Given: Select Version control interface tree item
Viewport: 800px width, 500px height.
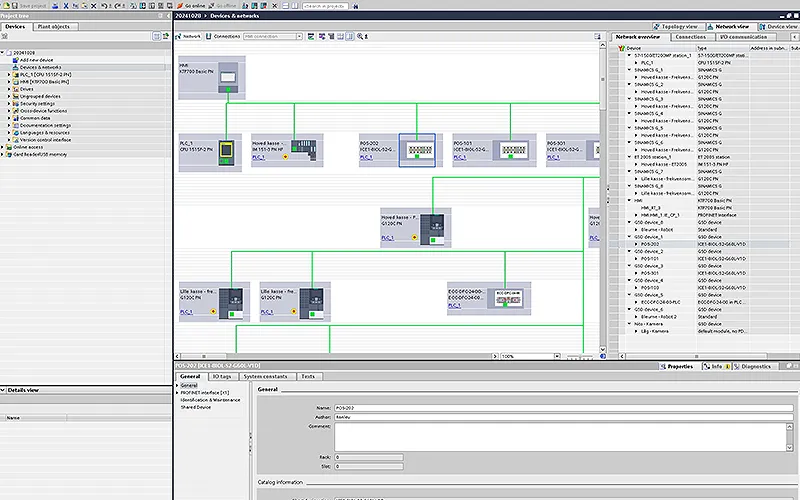Looking at the screenshot, I should coord(45,140).
